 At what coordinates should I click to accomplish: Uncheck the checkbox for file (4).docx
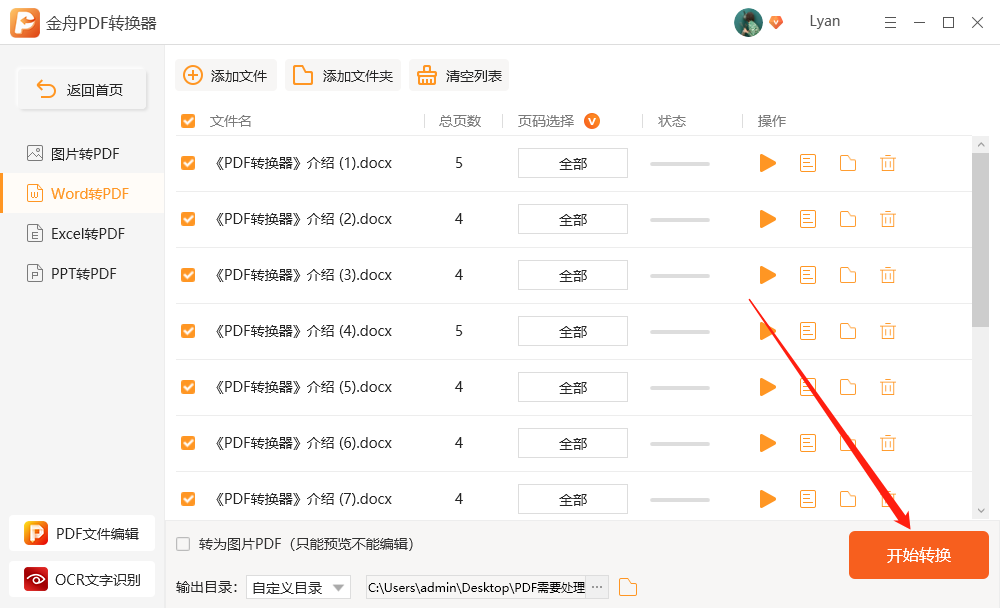(188, 331)
